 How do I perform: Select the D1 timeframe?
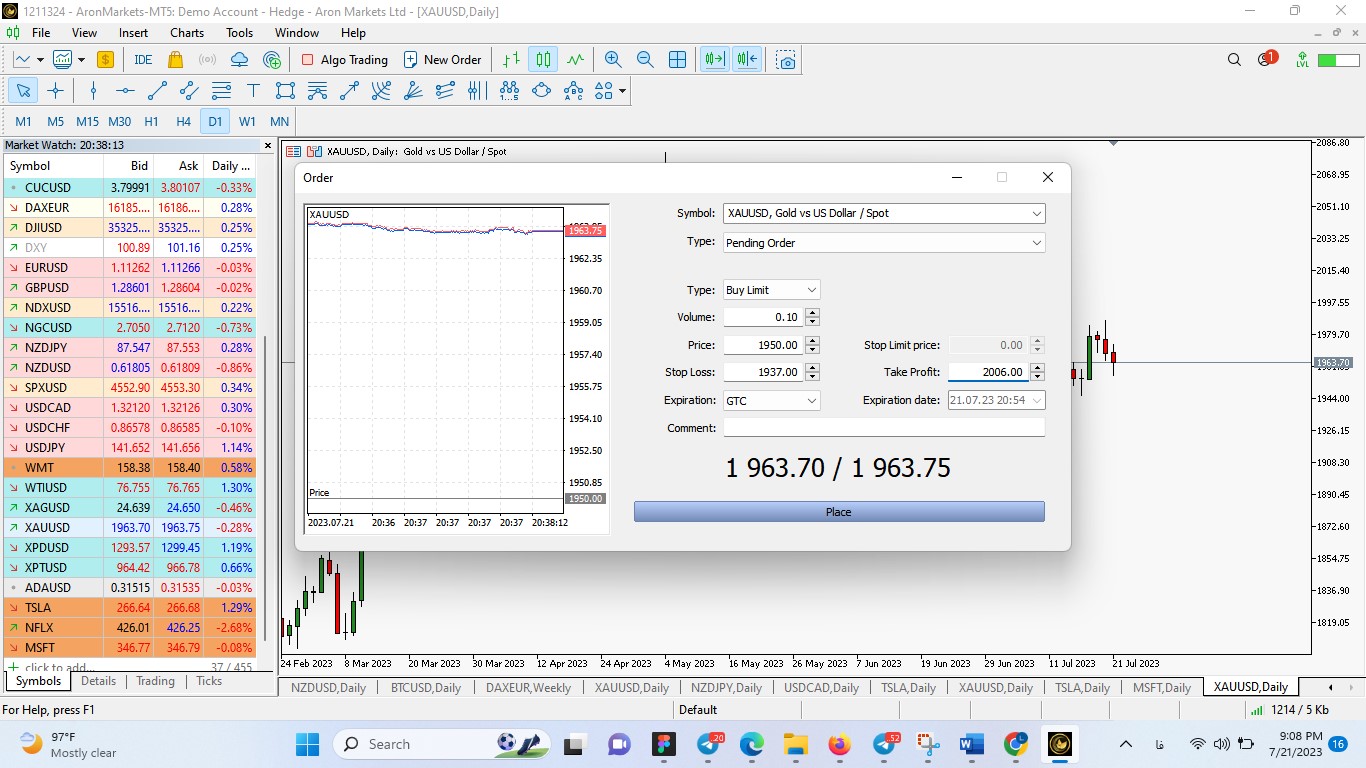pyautogui.click(x=215, y=122)
